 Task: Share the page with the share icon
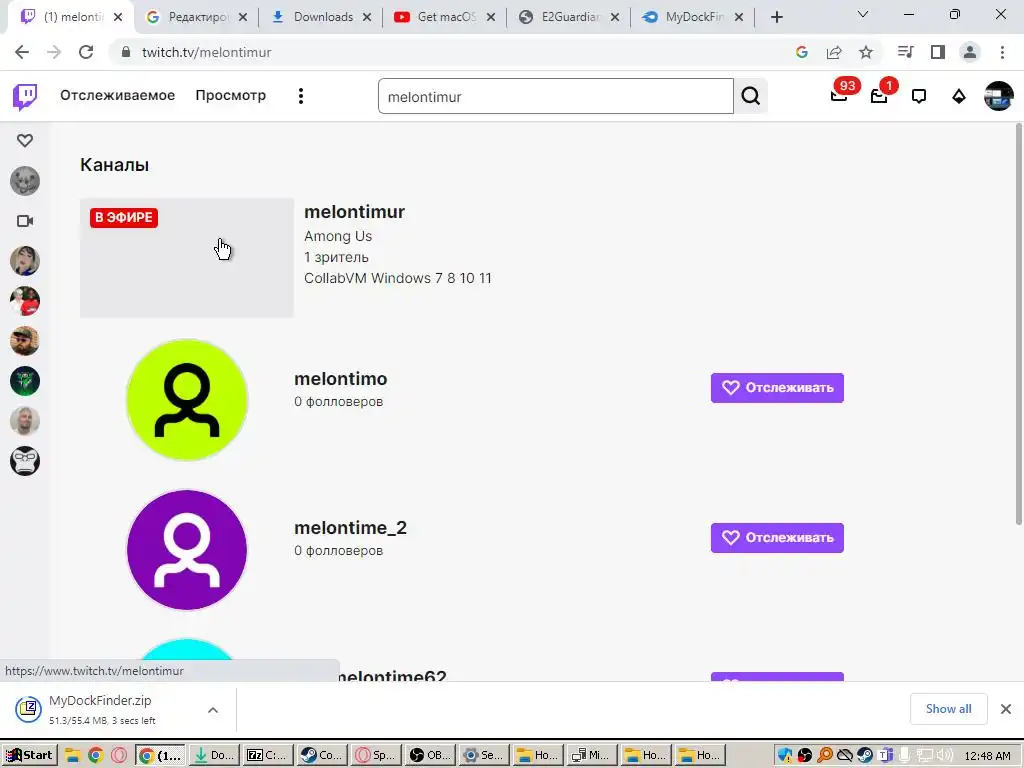tap(834, 52)
